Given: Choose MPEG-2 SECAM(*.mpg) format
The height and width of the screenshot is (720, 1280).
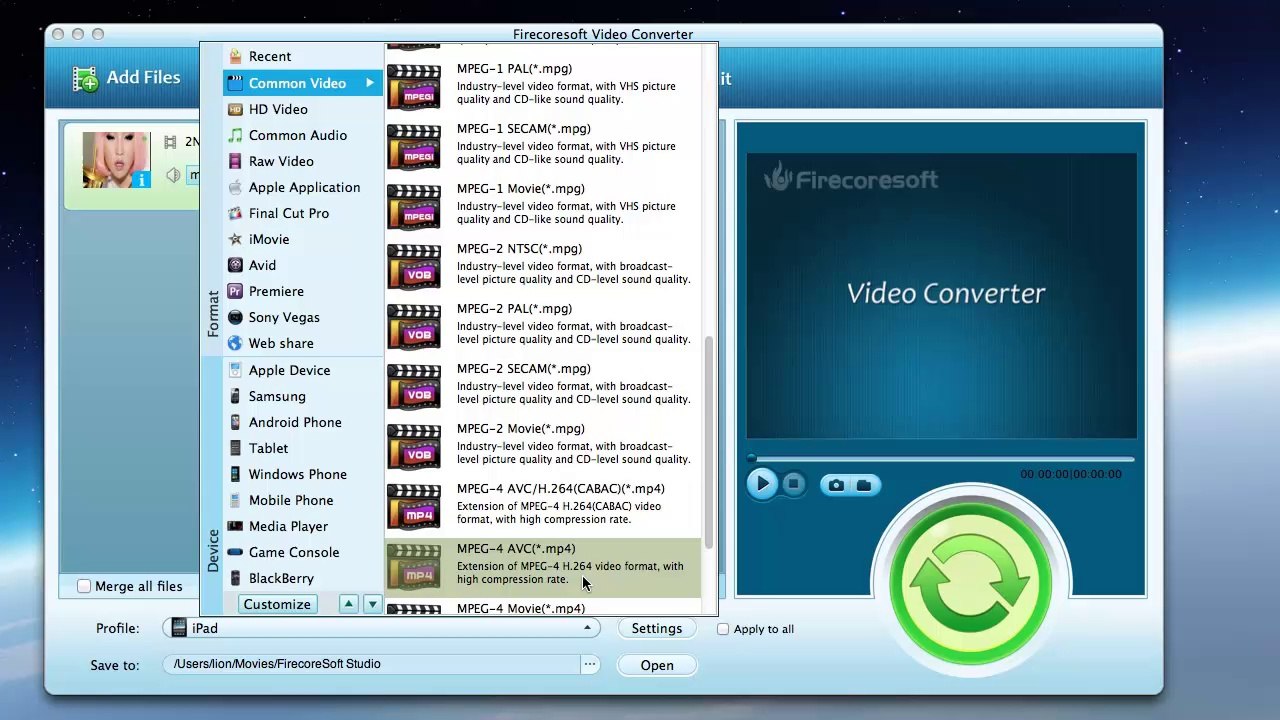Looking at the screenshot, I should pyautogui.click(x=543, y=386).
